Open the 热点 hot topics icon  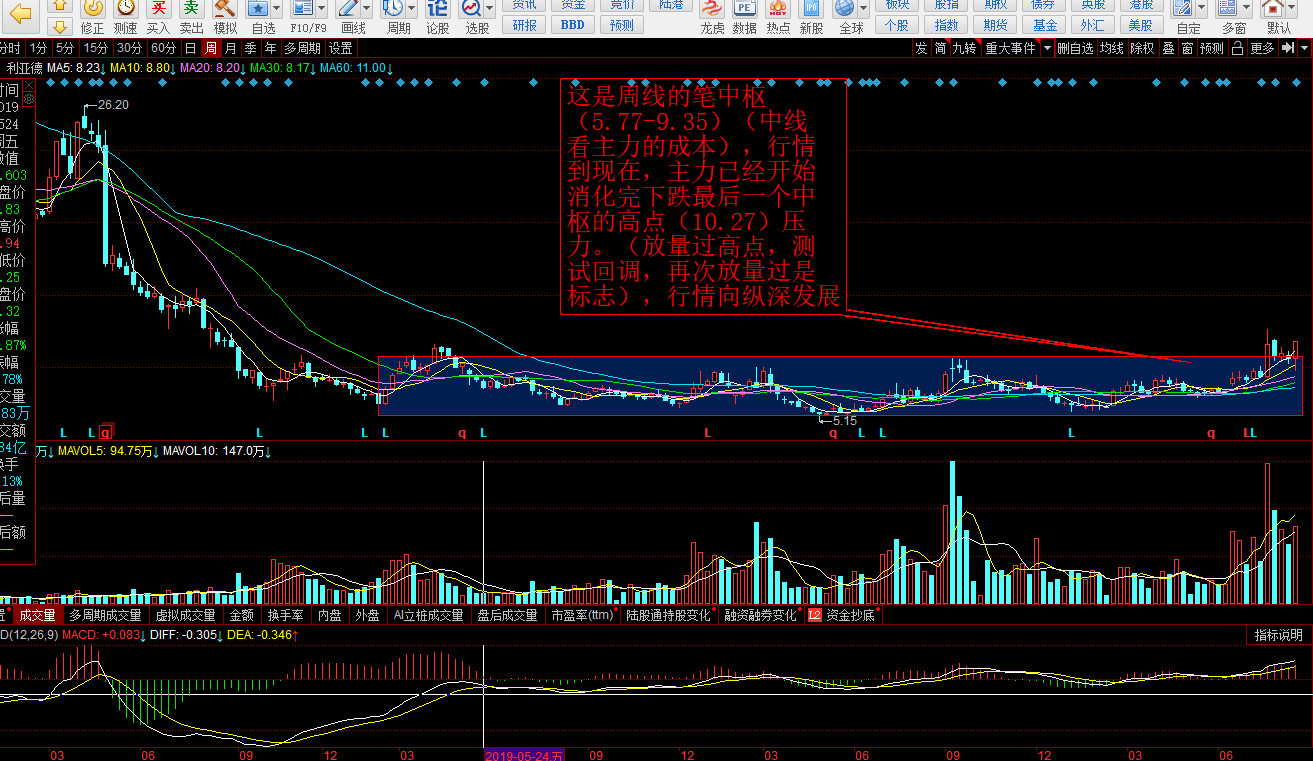tap(777, 8)
